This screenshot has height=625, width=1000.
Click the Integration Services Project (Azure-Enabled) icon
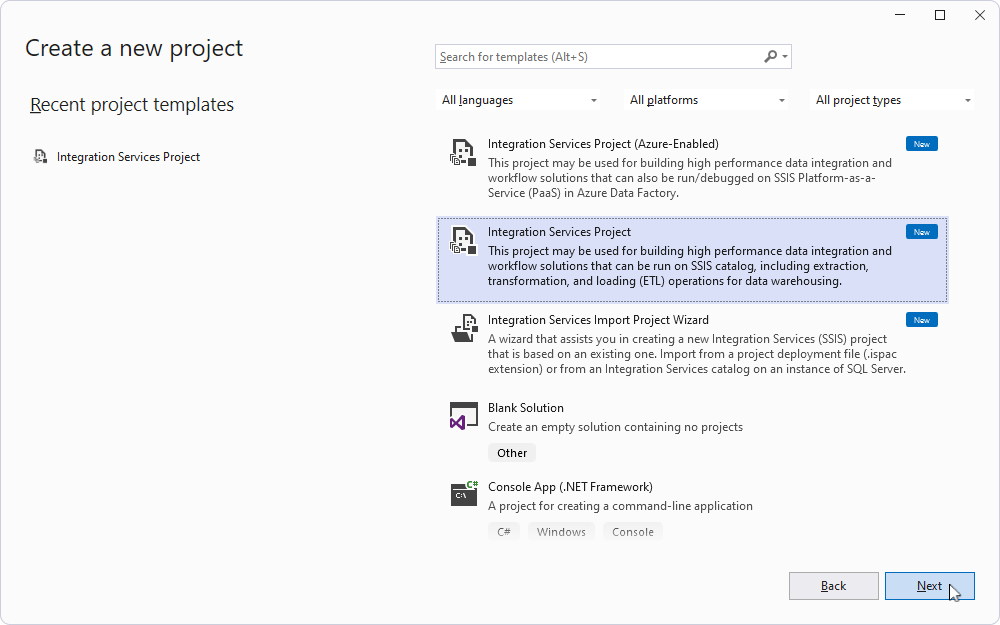pyautogui.click(x=463, y=153)
